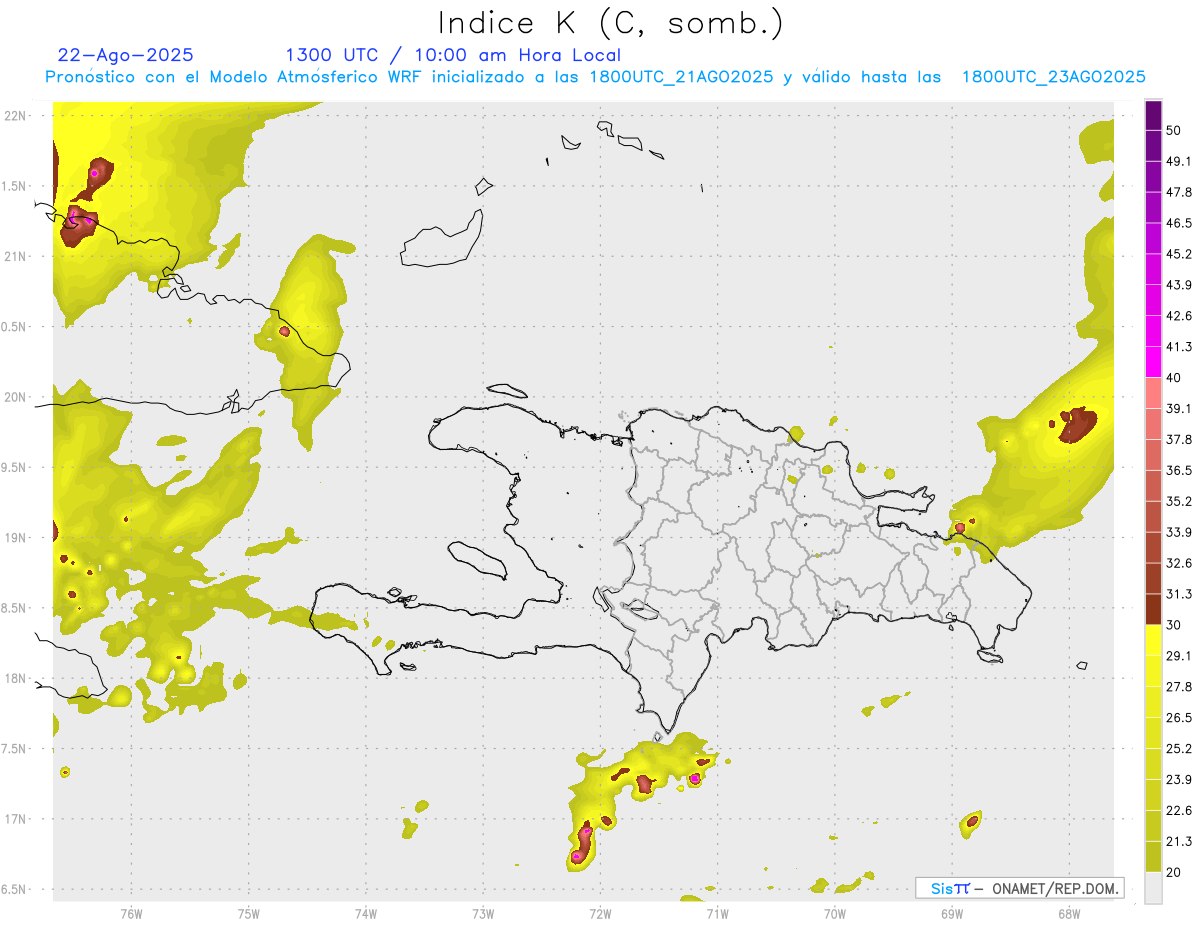Click the '70W' longitude axis label

(835, 913)
